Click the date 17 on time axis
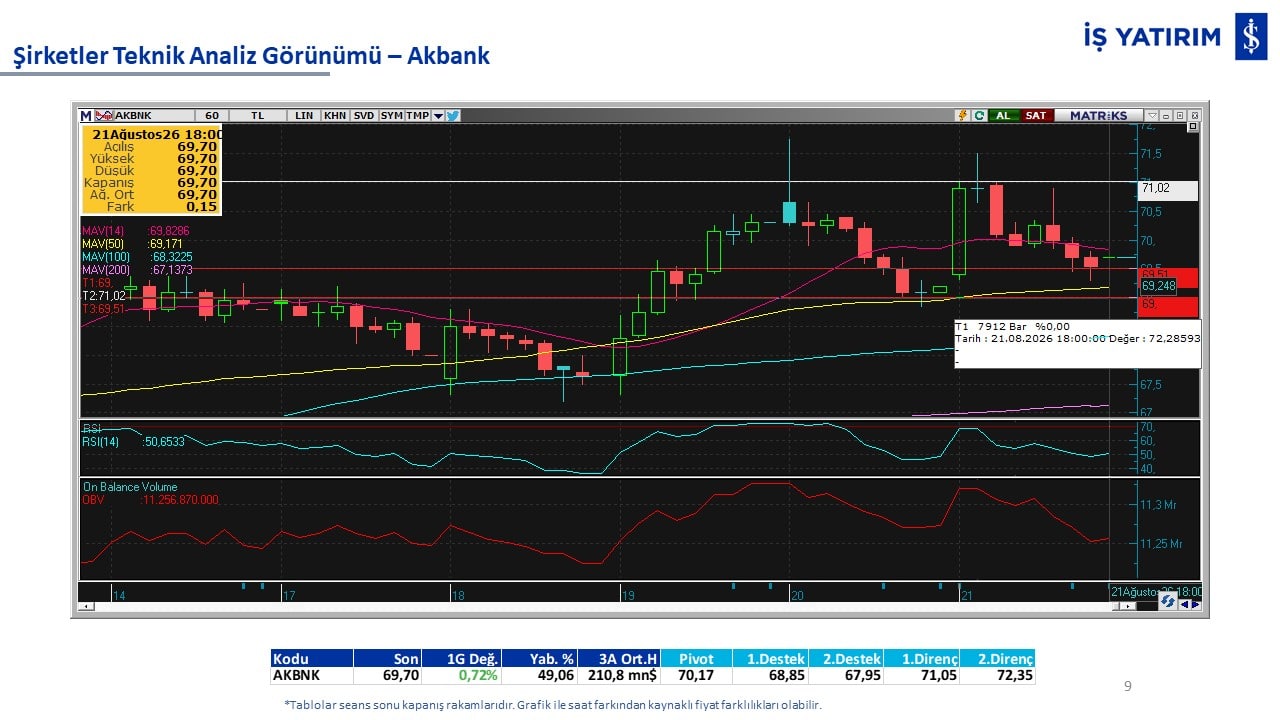This screenshot has width=1280, height=720. click(288, 595)
